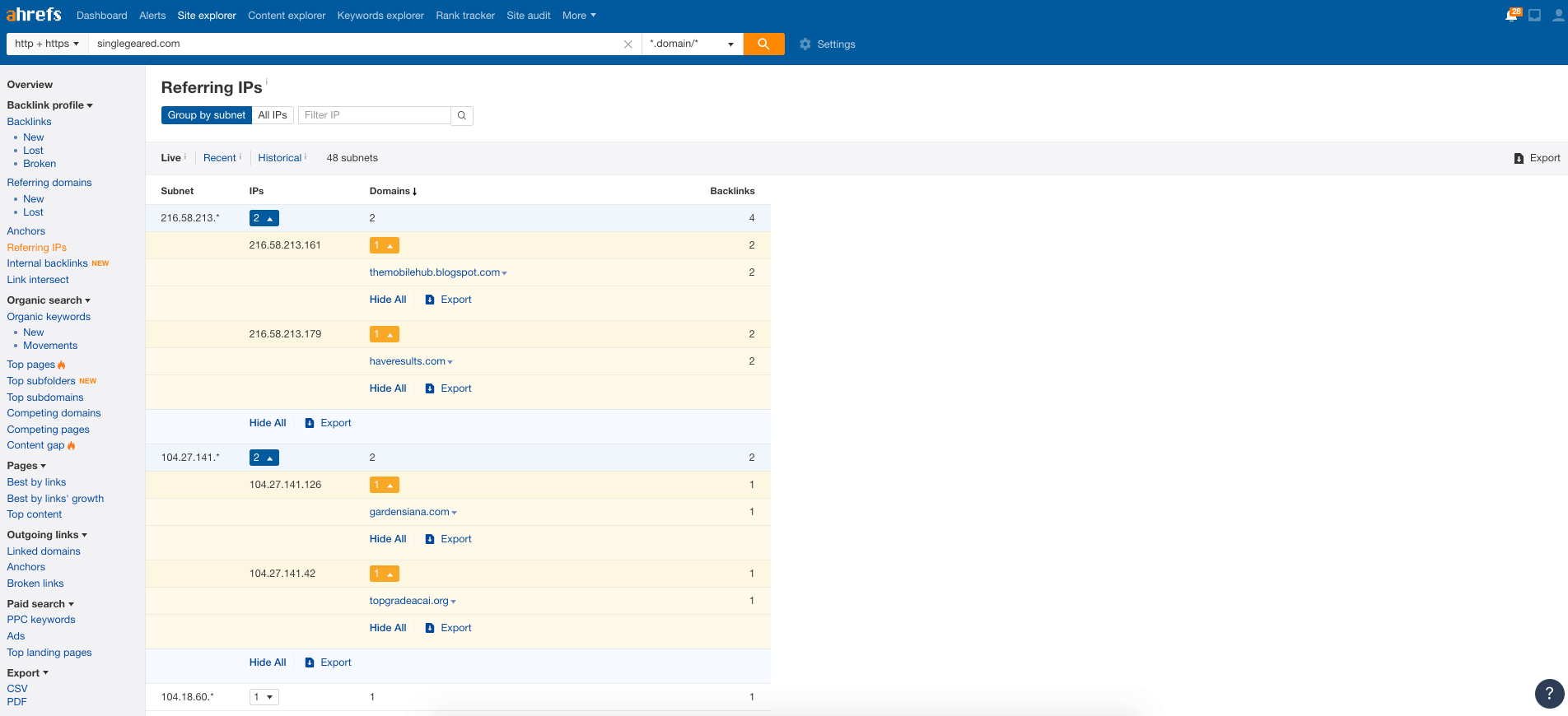
Task: Select the Live tab
Action: tap(171, 158)
